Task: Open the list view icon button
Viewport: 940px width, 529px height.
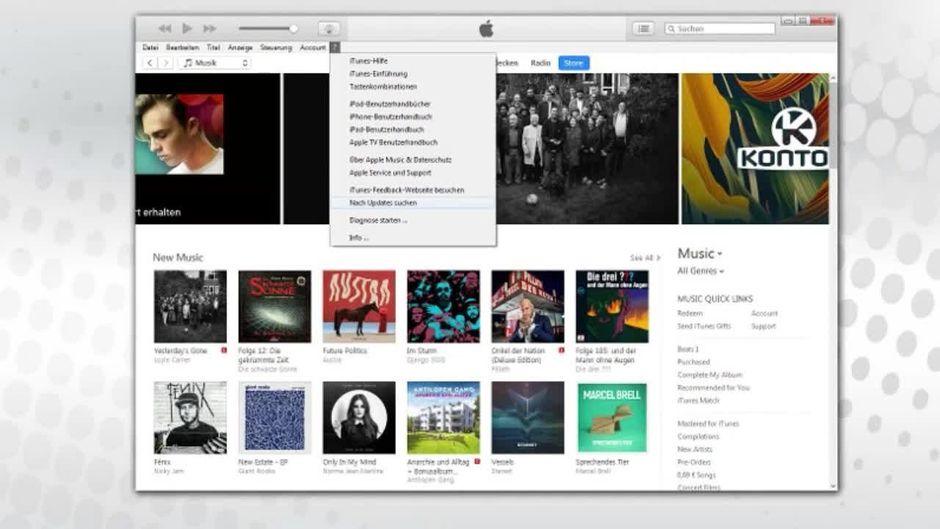Action: [x=643, y=28]
